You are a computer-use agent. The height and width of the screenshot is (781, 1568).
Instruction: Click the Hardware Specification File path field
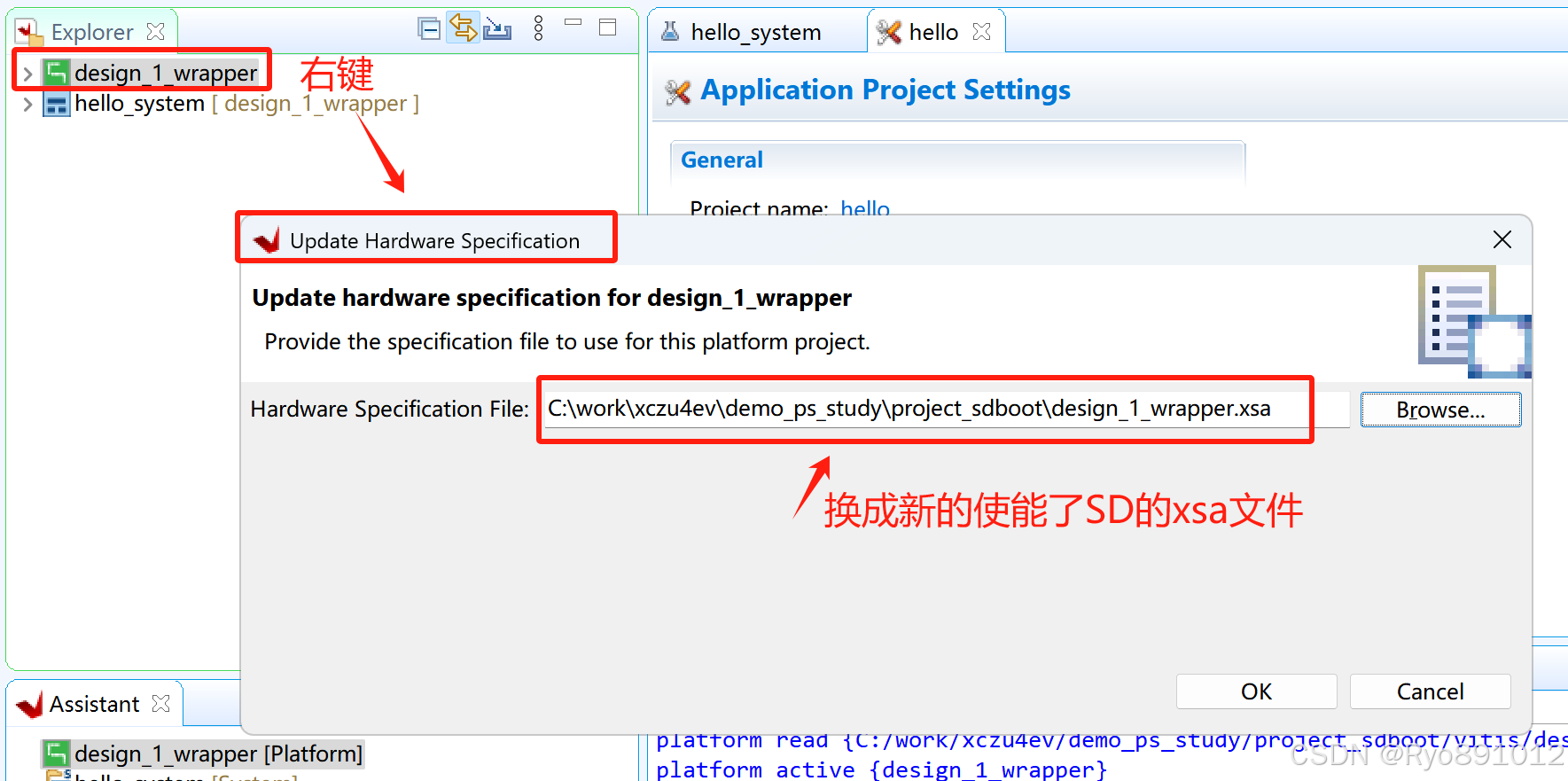click(x=947, y=409)
